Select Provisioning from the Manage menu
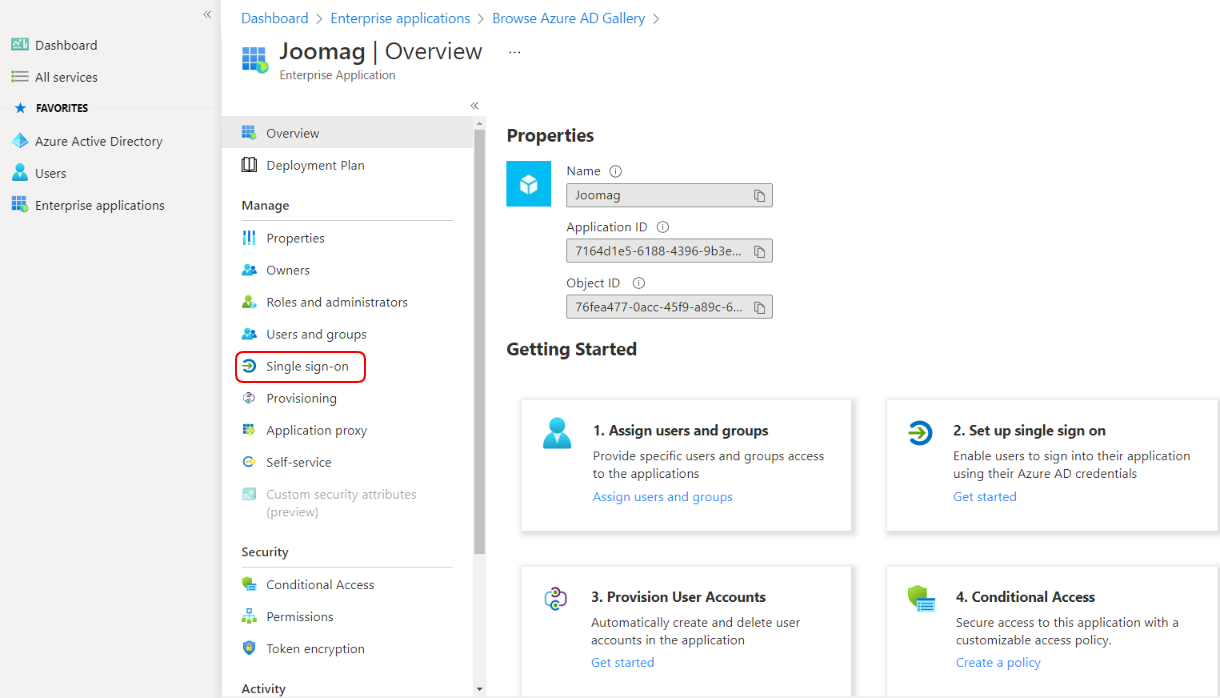1220x698 pixels. (301, 398)
